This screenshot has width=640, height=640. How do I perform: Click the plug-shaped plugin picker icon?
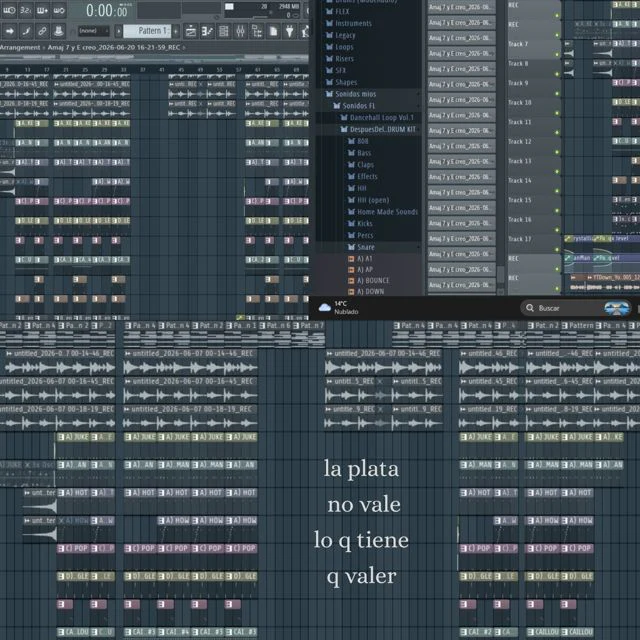coord(289,31)
